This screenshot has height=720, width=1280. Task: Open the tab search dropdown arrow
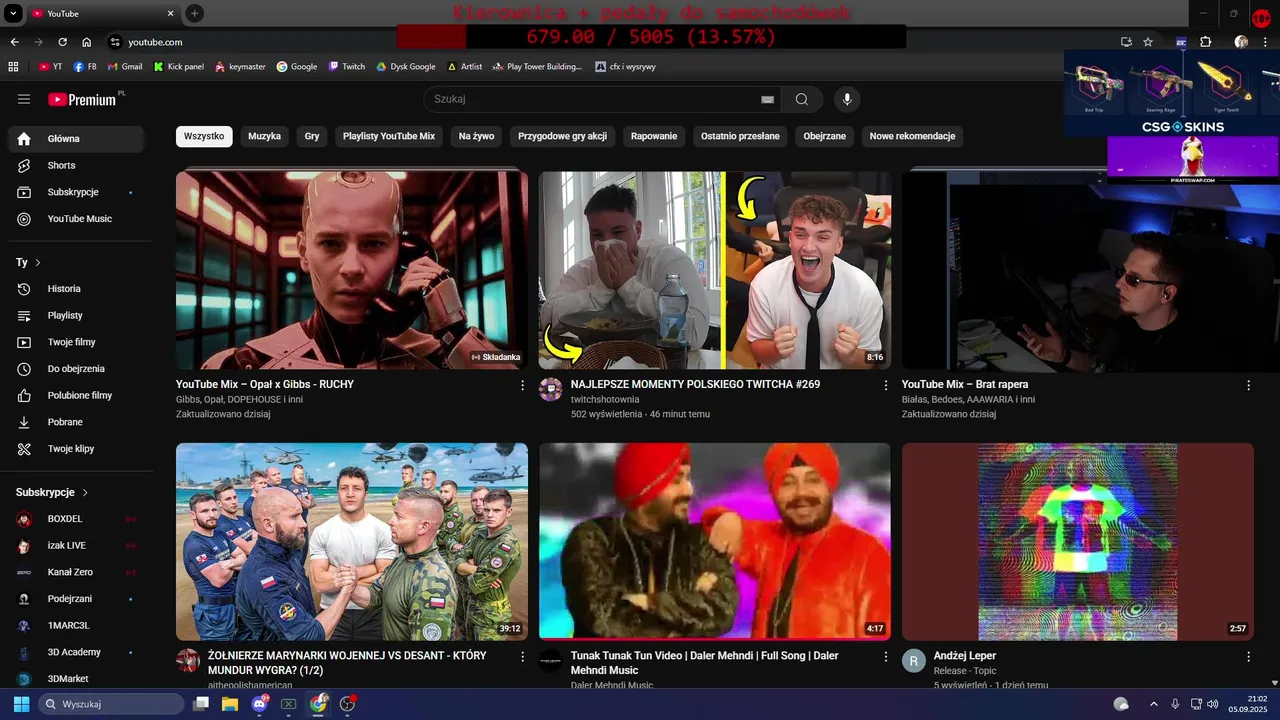[x=13, y=14]
